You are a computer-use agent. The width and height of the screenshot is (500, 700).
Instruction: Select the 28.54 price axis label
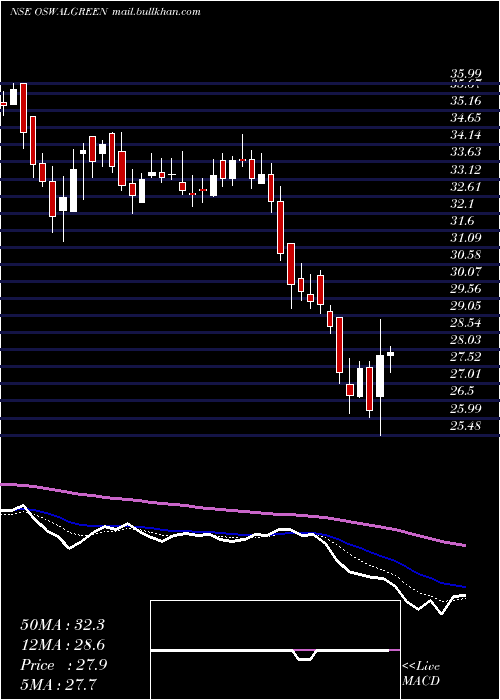click(465, 323)
